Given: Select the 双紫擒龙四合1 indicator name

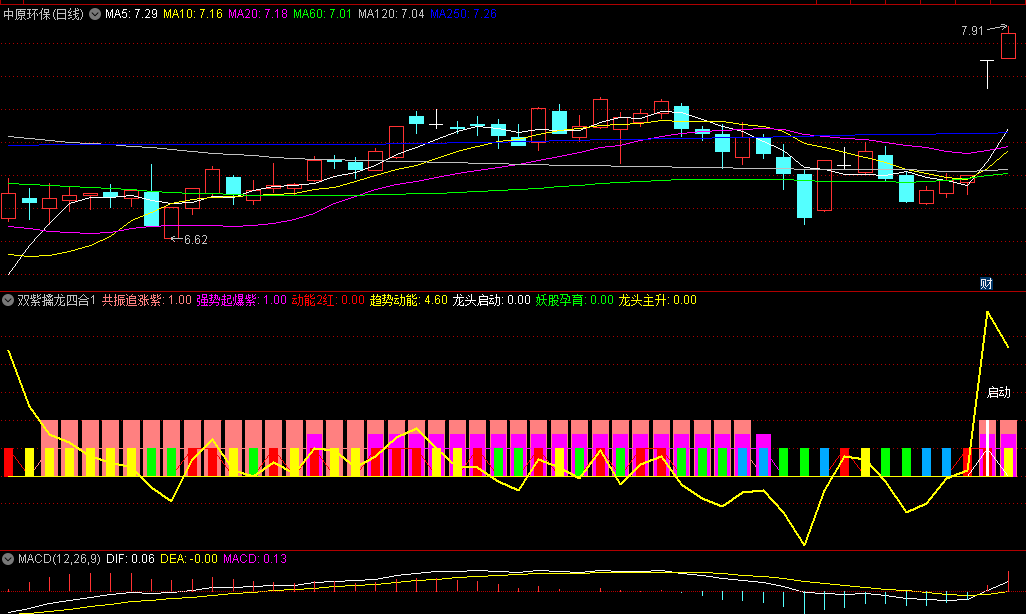Looking at the screenshot, I should pyautogui.click(x=56, y=300).
